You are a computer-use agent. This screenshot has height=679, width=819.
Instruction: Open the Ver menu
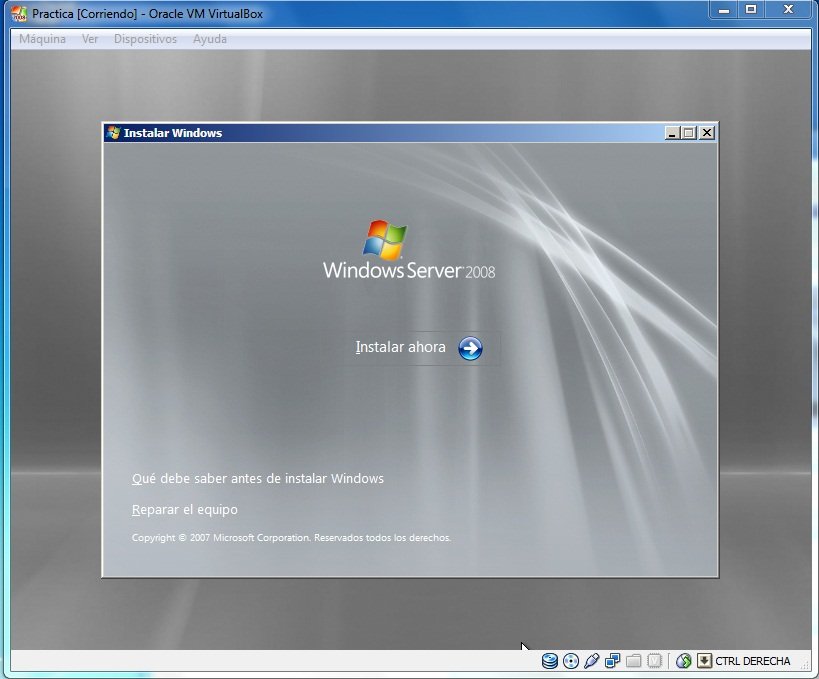tap(90, 39)
